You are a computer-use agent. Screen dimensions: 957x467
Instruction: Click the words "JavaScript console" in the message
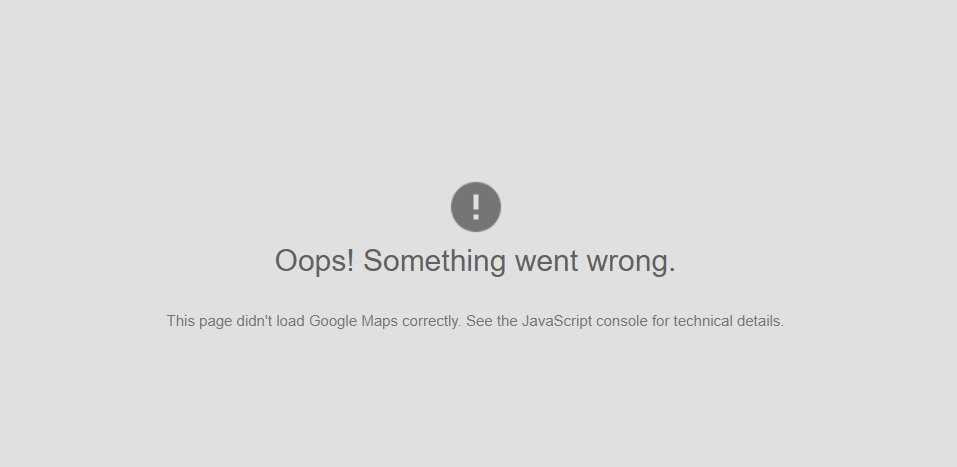[x=584, y=321]
